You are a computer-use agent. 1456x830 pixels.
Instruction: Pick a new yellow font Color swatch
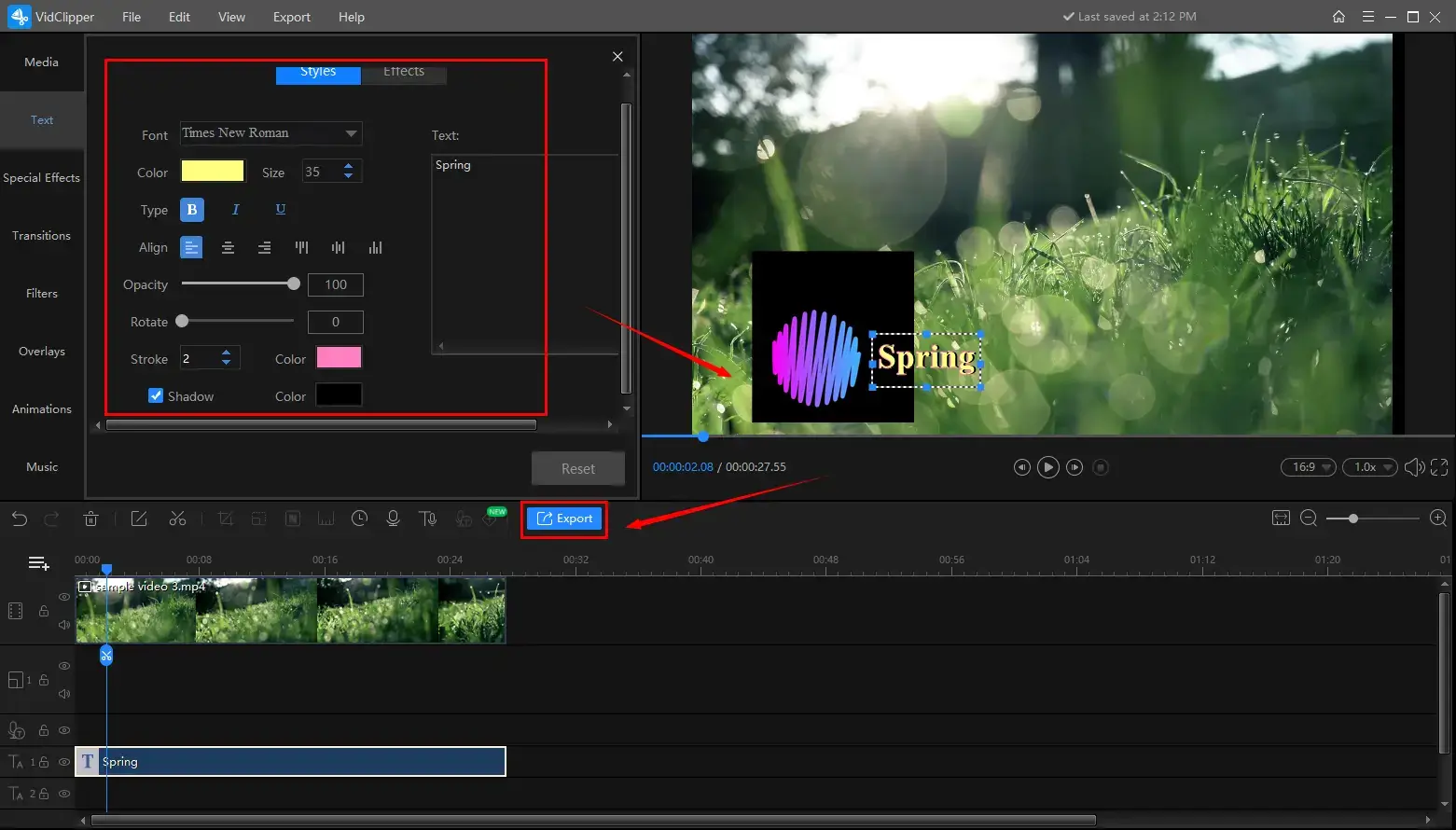(x=213, y=171)
